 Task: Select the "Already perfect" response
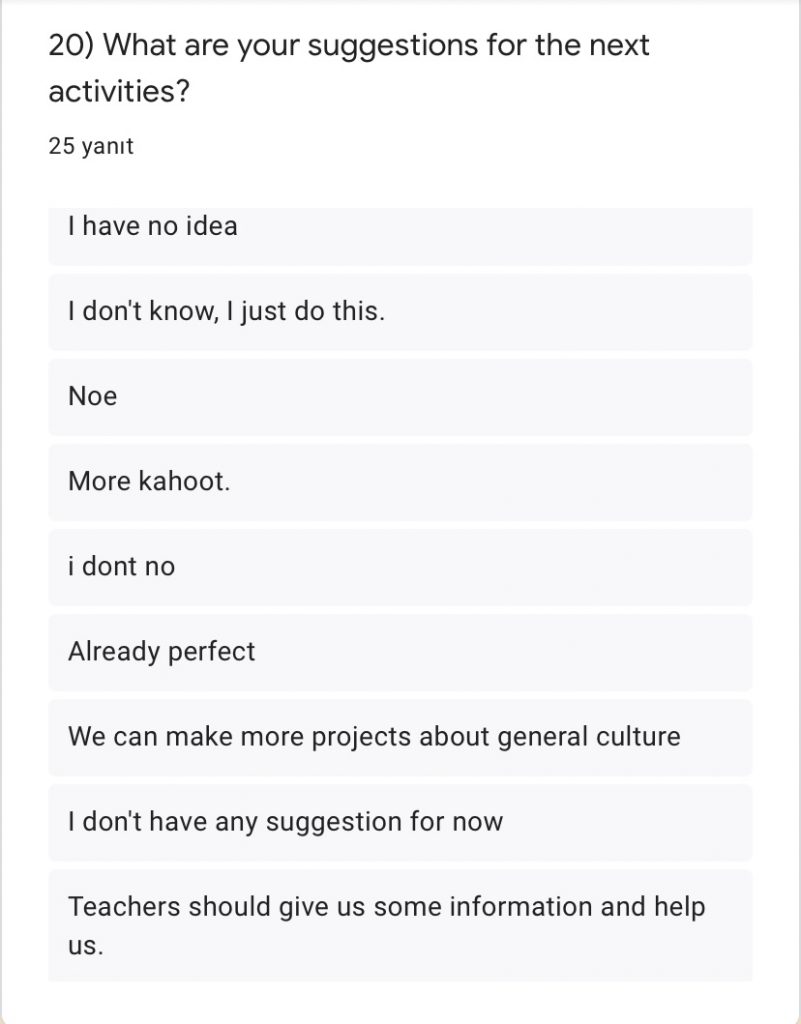pyautogui.click(x=162, y=651)
